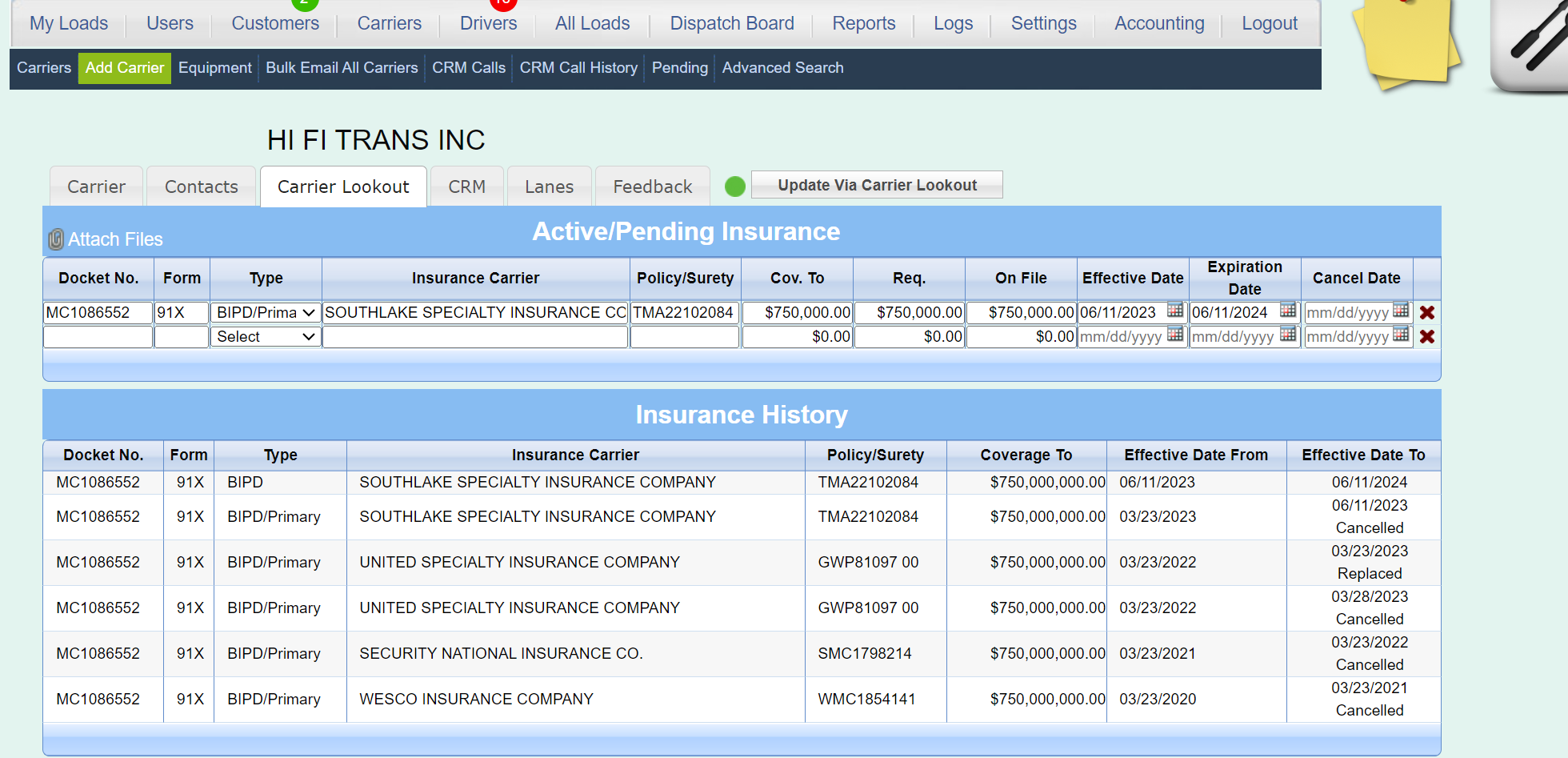The image size is (1568, 758).
Task: Open calendar picker for first row Expiration Date
Action: [1287, 311]
